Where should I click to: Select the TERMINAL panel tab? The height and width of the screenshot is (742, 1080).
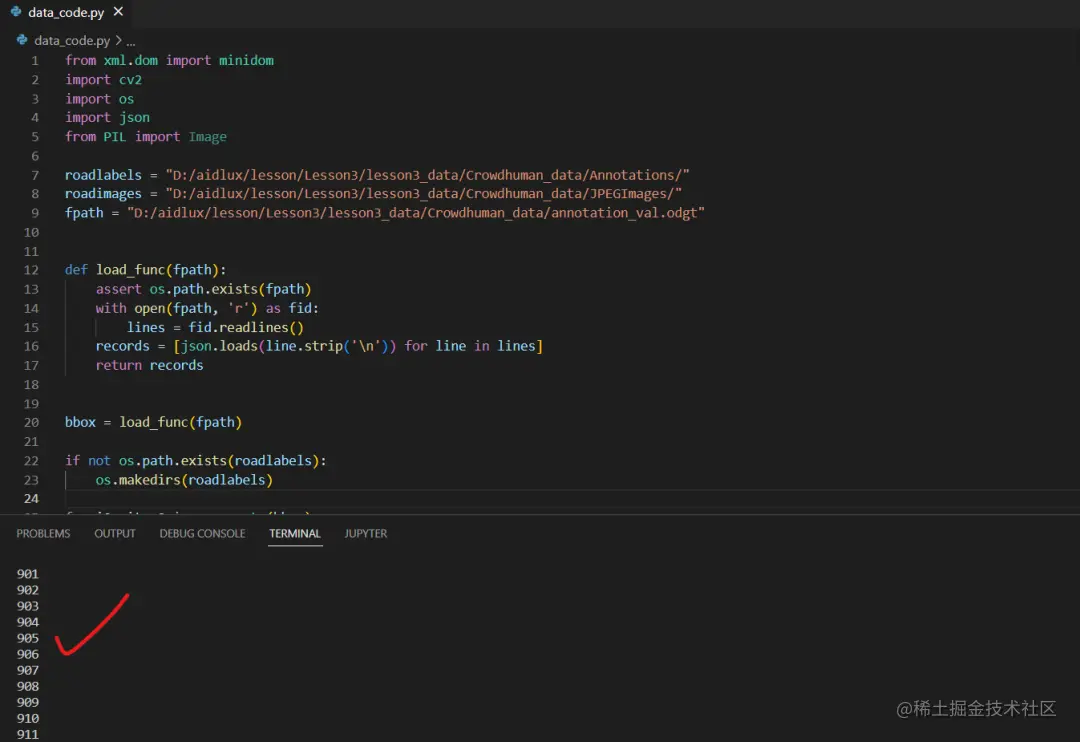(295, 533)
